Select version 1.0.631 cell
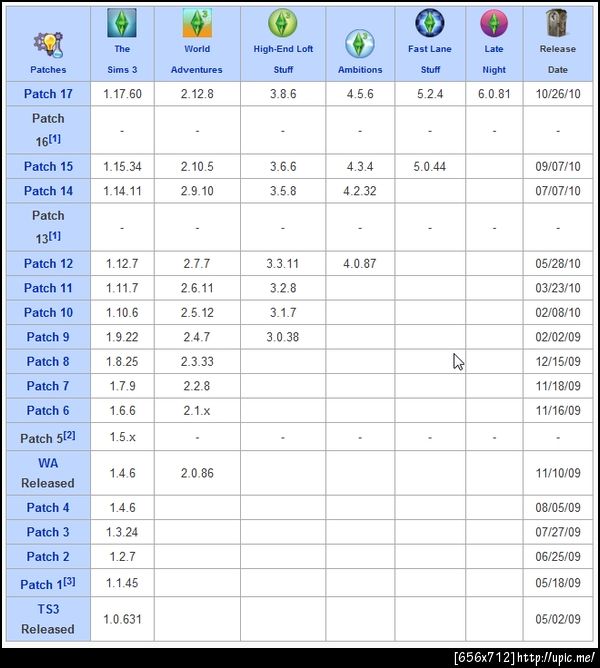The image size is (600, 668). coord(122,619)
